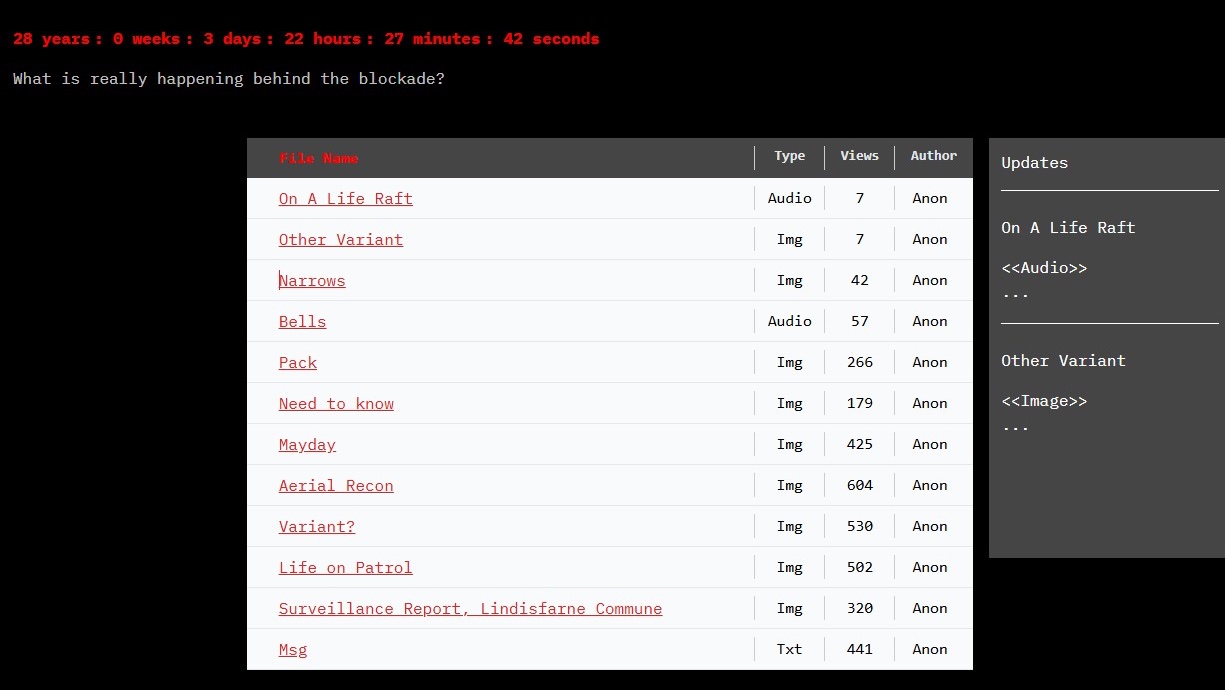The image size is (1225, 690).
Task: Open "Surveillance Report, Lindisfarne Commune"
Action: coord(470,608)
